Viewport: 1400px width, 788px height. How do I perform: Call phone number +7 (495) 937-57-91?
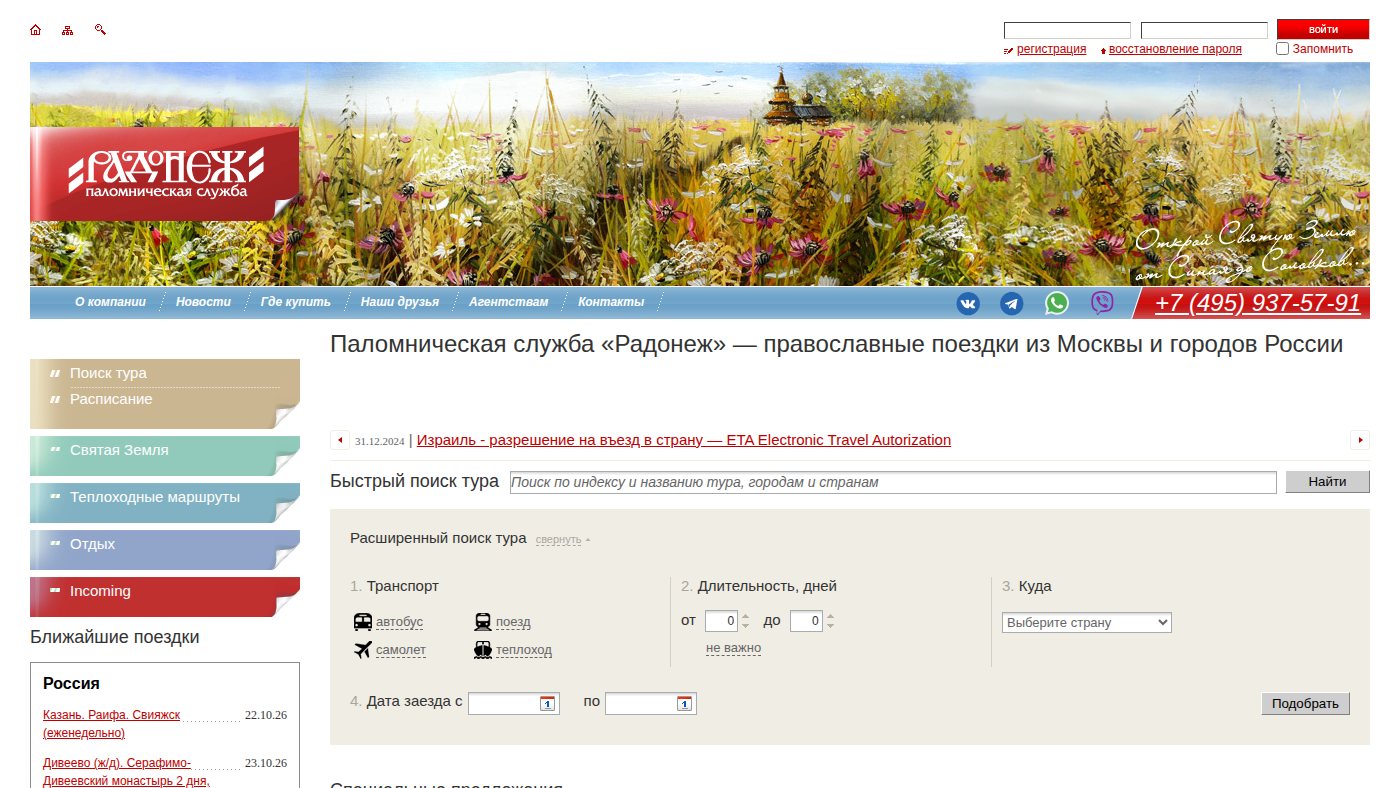(x=1257, y=303)
